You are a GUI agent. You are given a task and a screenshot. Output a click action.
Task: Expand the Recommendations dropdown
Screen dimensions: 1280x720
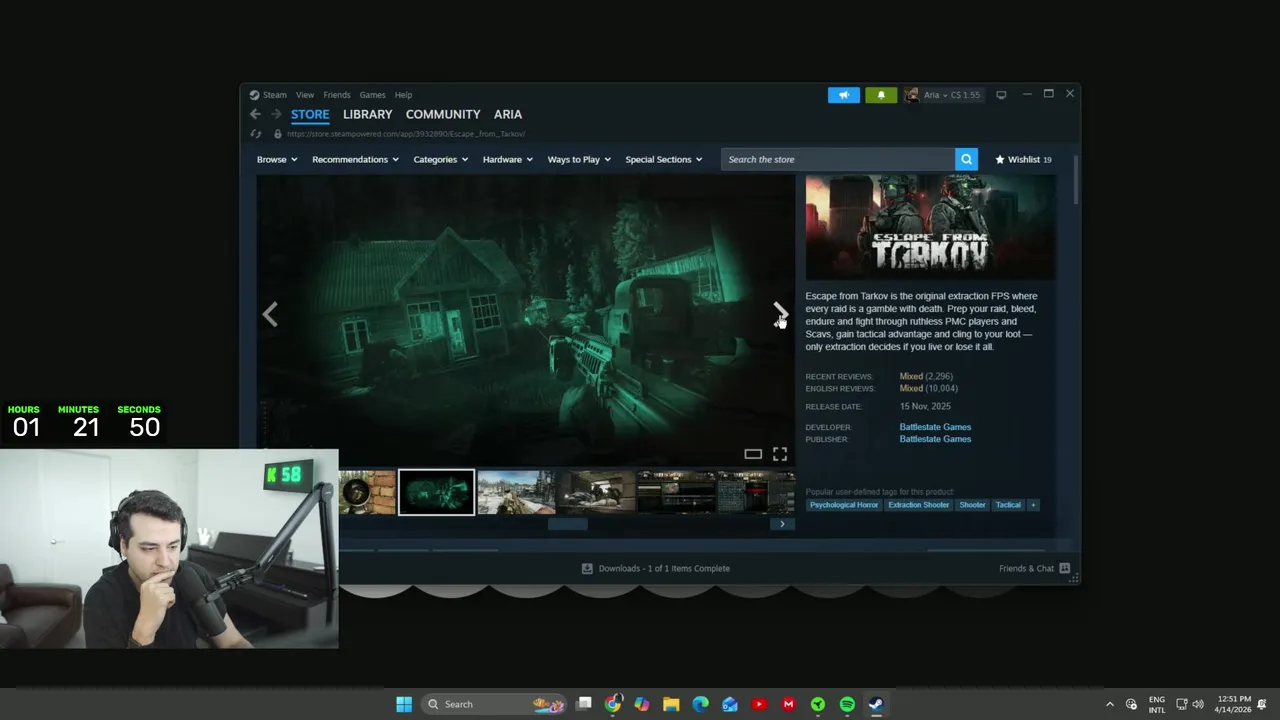coord(355,159)
